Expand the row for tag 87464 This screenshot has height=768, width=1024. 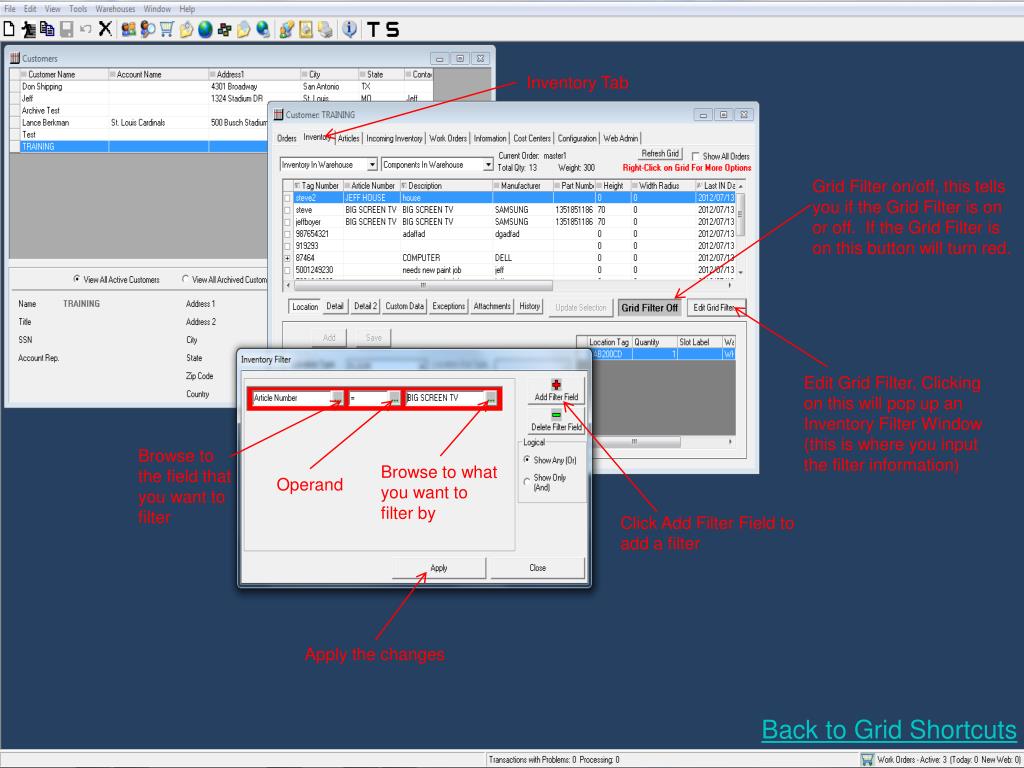coord(287,258)
